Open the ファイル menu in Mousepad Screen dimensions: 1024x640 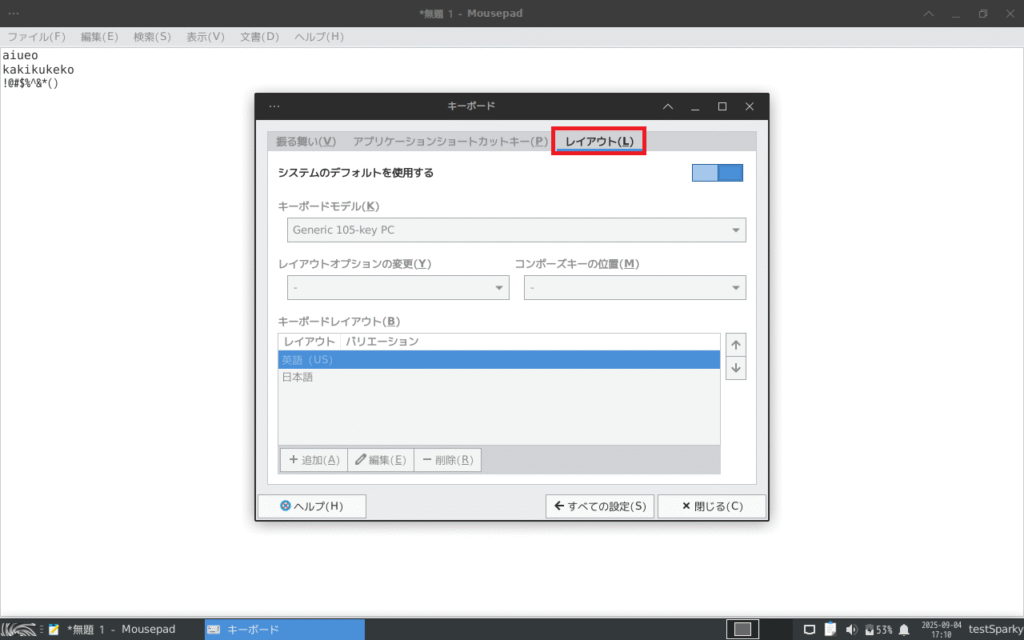pos(37,37)
